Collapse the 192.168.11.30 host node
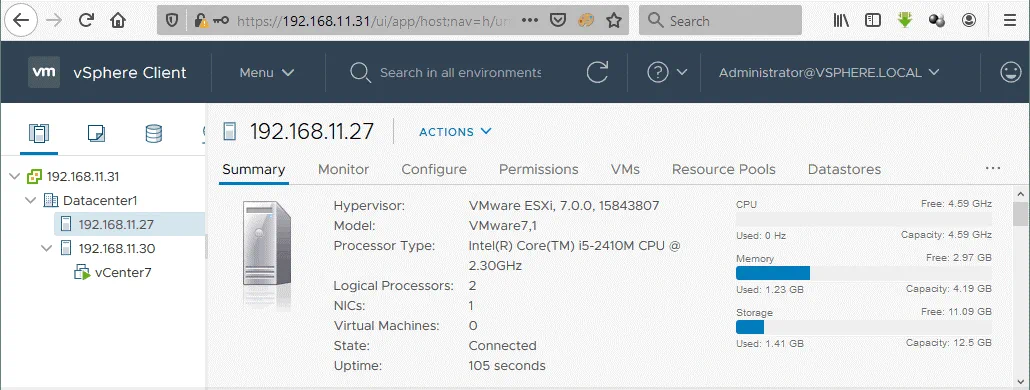The height and width of the screenshot is (390, 1030). pos(46,248)
